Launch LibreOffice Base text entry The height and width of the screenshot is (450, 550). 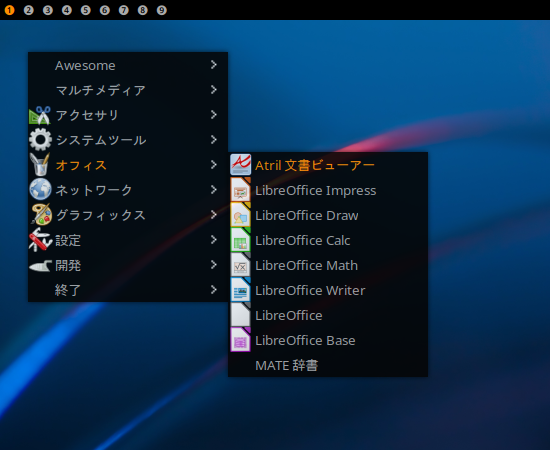tap(305, 341)
